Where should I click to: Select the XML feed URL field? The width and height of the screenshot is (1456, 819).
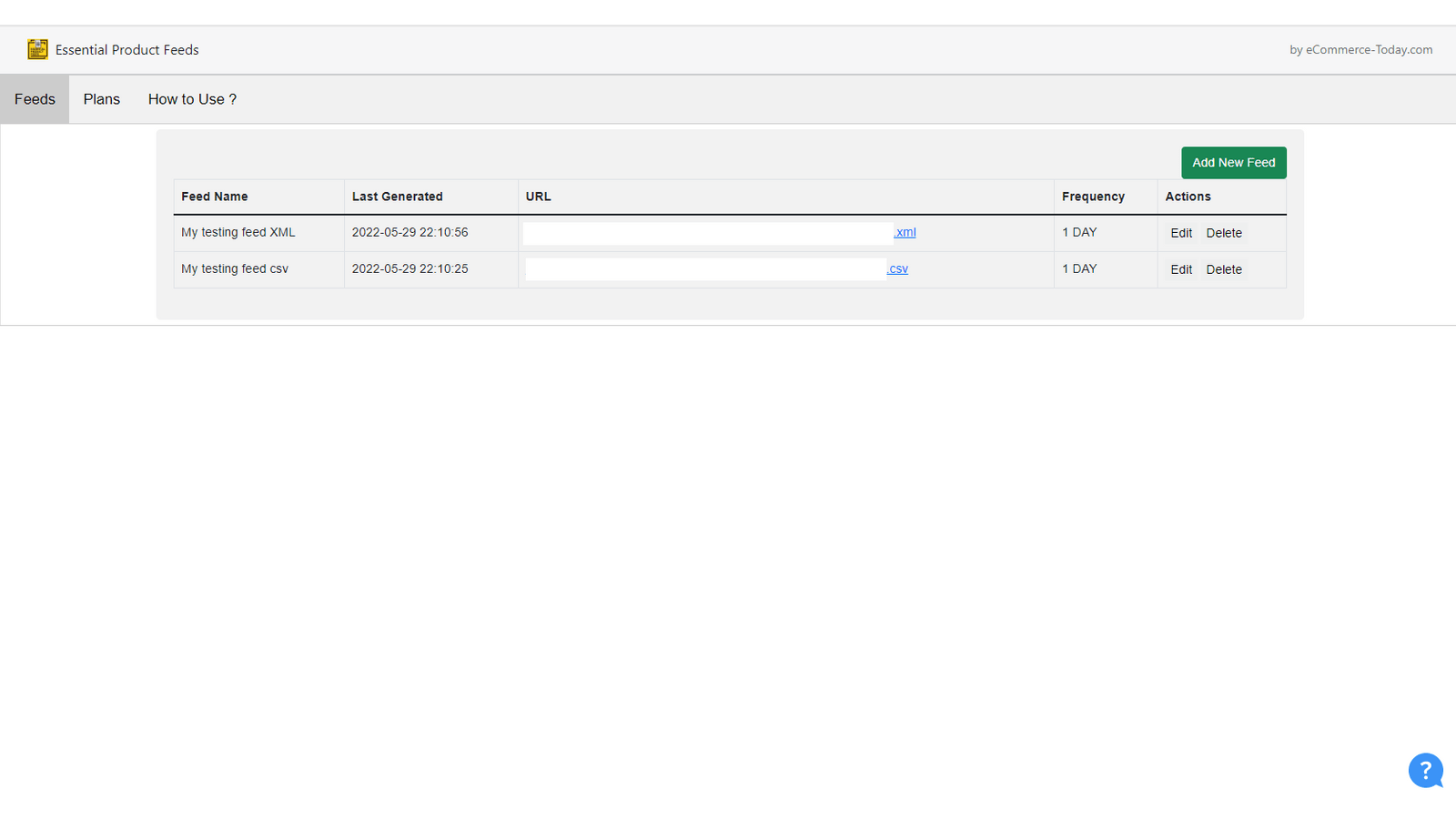(707, 233)
